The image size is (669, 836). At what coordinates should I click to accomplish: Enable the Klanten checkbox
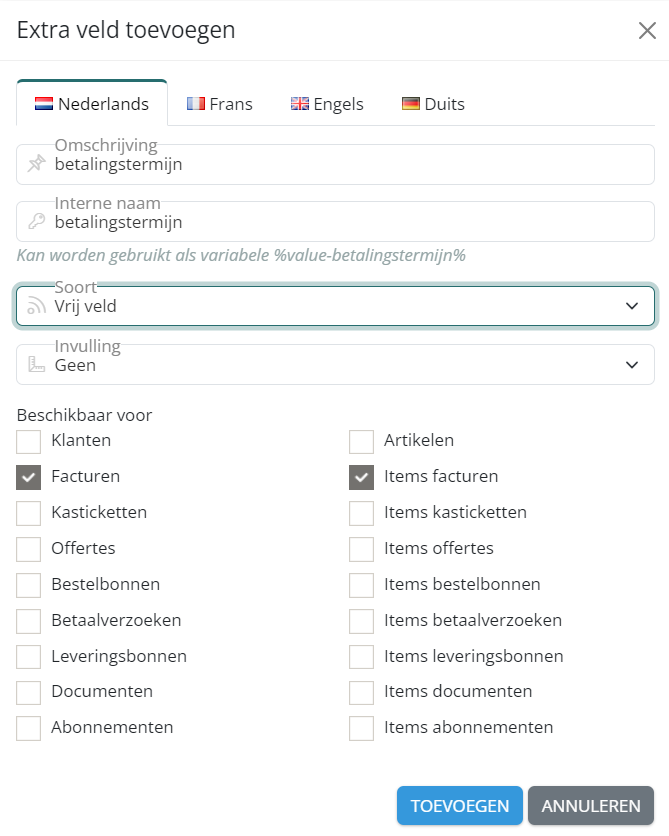pyautogui.click(x=28, y=440)
